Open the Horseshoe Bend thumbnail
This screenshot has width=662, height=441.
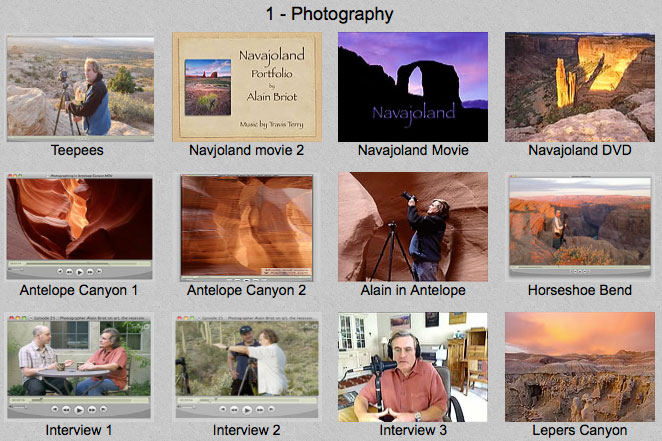(x=579, y=227)
